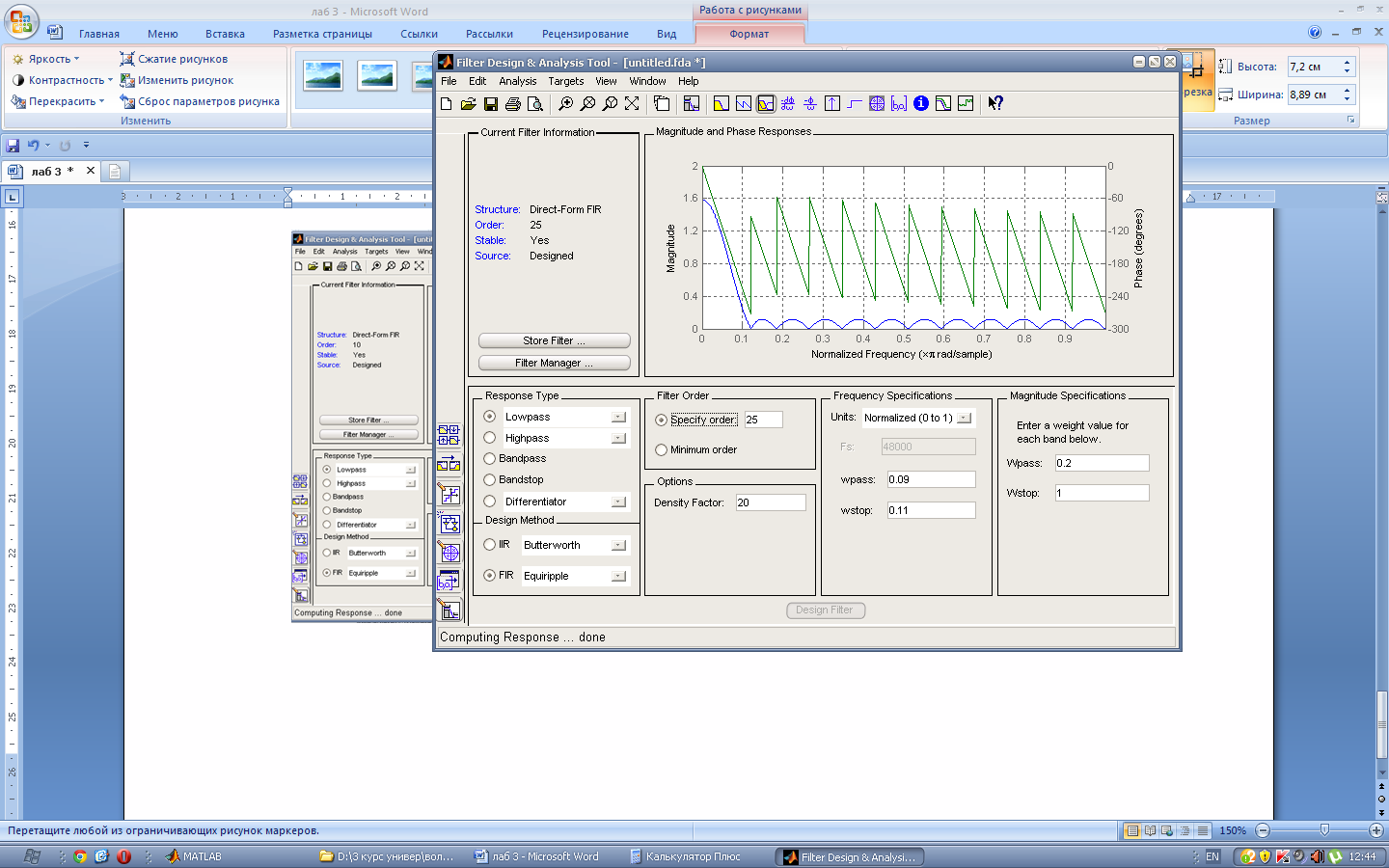Show Filter Information blue 'i' icon
Image resolution: width=1389 pixels, height=868 pixels.
[x=921, y=103]
